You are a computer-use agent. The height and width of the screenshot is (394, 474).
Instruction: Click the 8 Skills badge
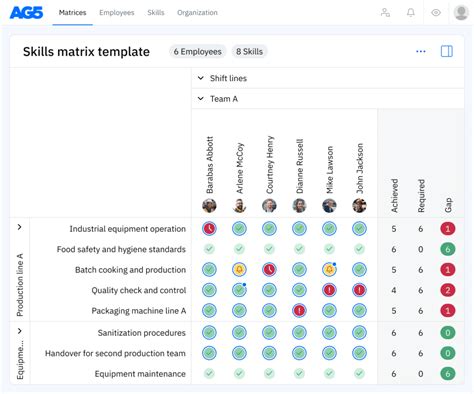point(249,52)
